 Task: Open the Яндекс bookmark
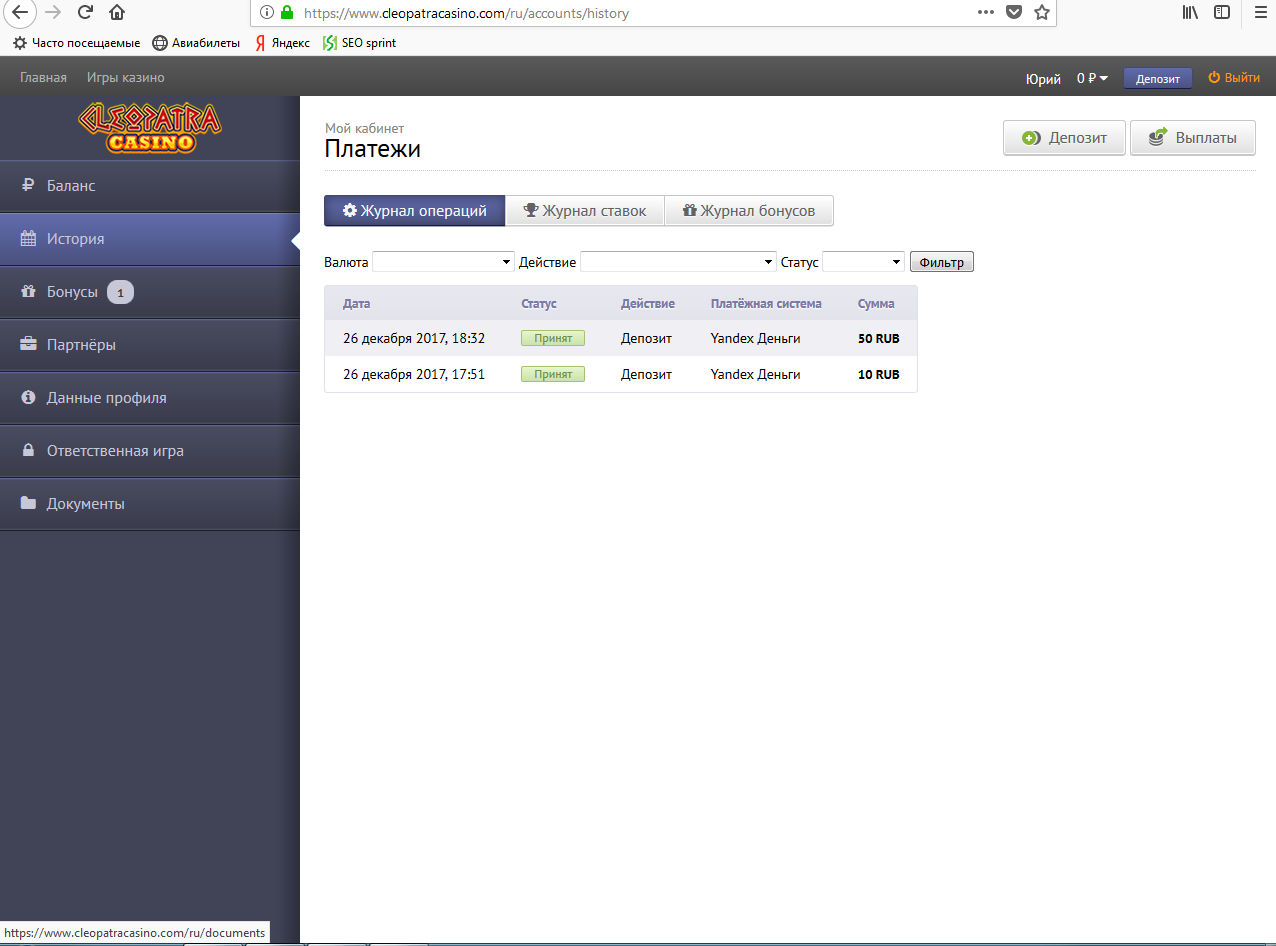[282, 43]
